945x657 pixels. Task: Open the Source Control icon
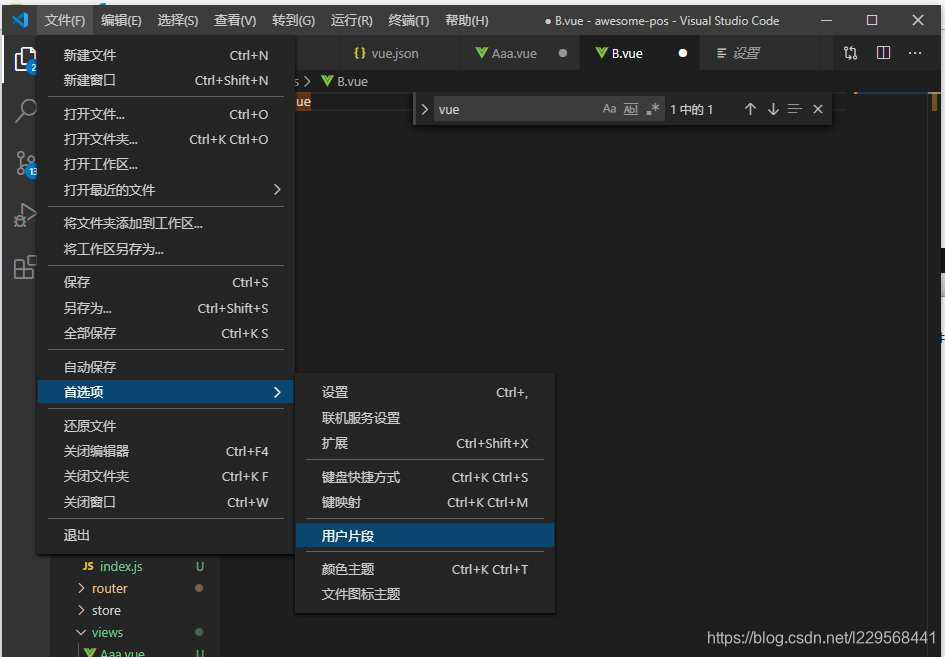[26, 163]
